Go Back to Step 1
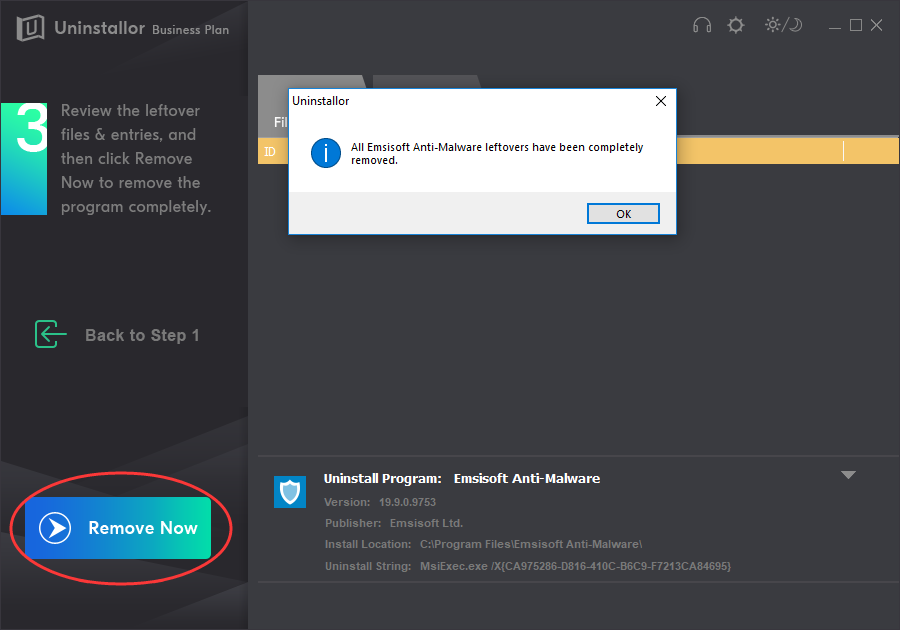The width and height of the screenshot is (900, 630). (x=117, y=335)
